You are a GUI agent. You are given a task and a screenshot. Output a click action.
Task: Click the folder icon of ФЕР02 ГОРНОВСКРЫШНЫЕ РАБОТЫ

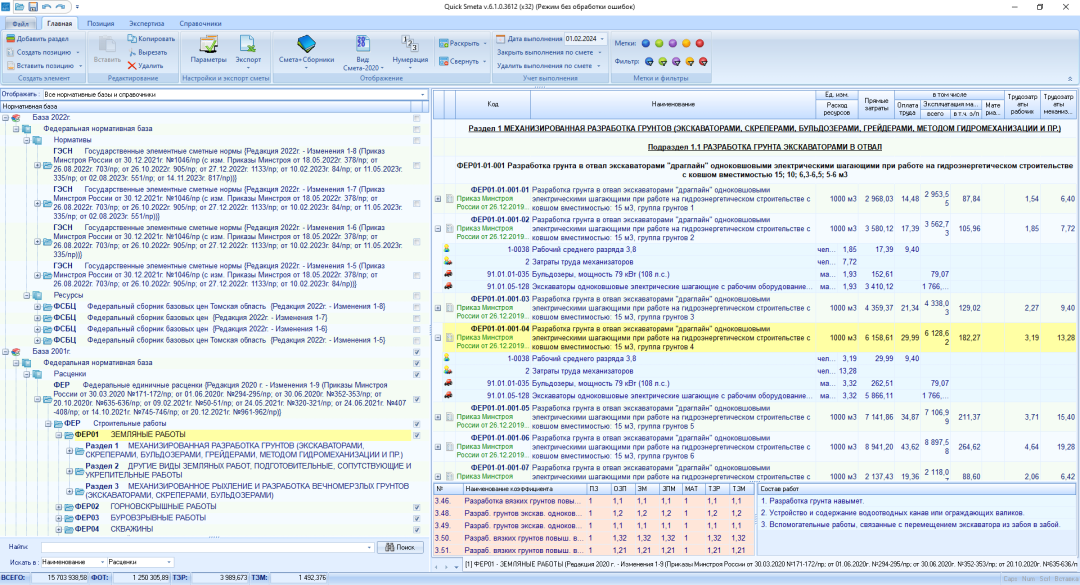point(69,507)
